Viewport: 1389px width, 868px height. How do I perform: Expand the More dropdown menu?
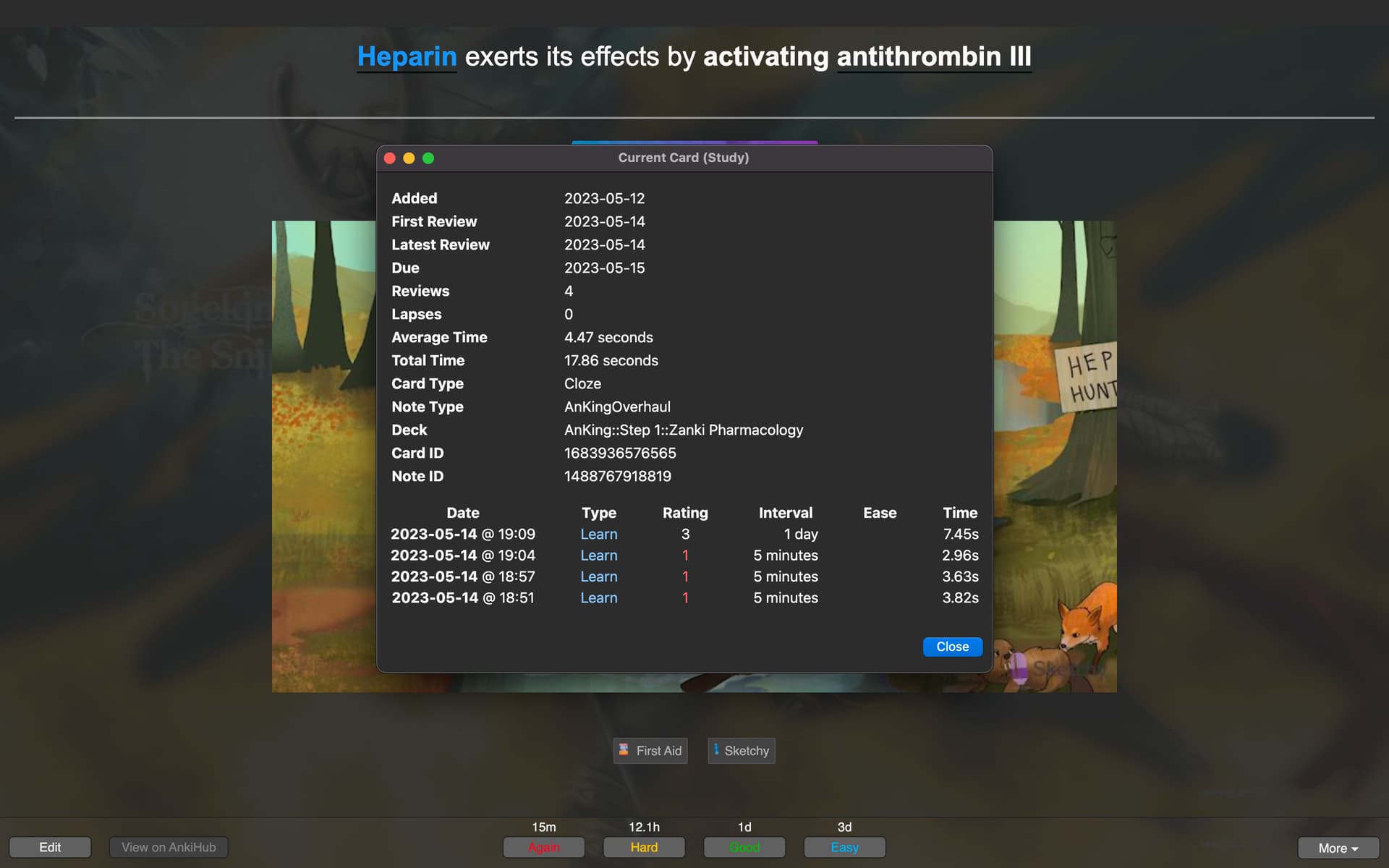click(x=1338, y=848)
